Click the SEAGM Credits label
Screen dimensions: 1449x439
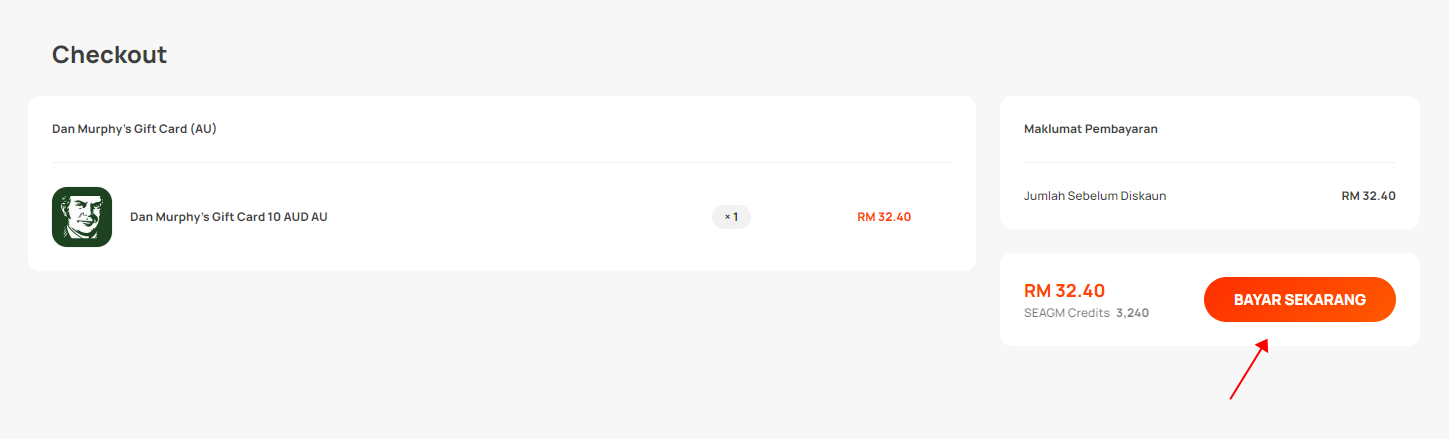[x=1067, y=313]
